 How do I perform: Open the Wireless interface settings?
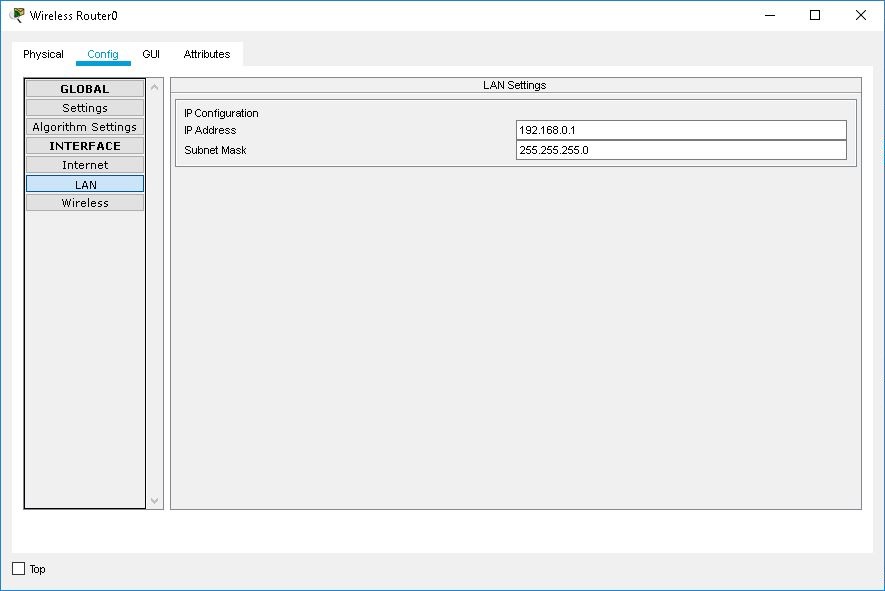85,202
